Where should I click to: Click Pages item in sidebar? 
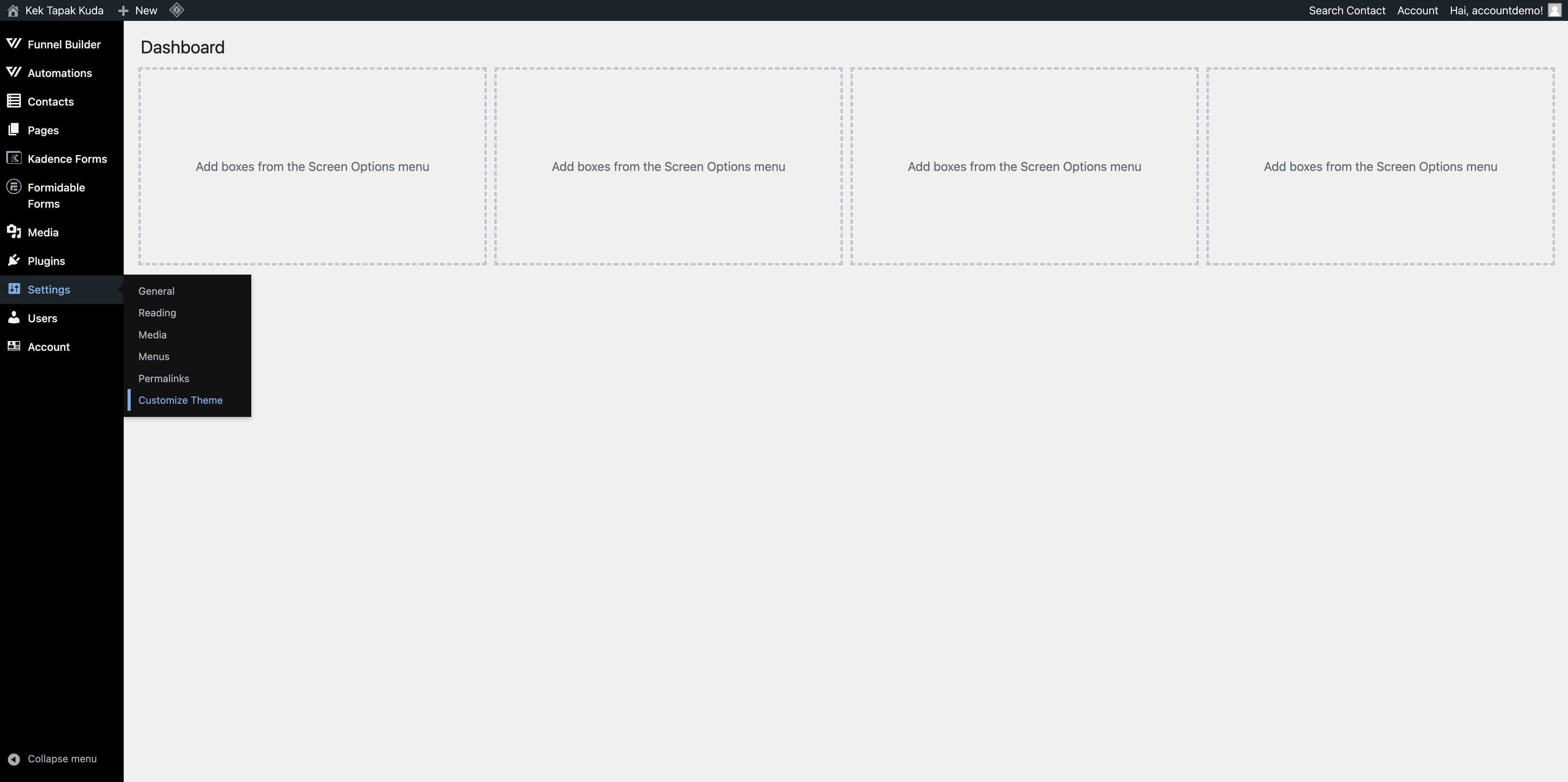(43, 129)
